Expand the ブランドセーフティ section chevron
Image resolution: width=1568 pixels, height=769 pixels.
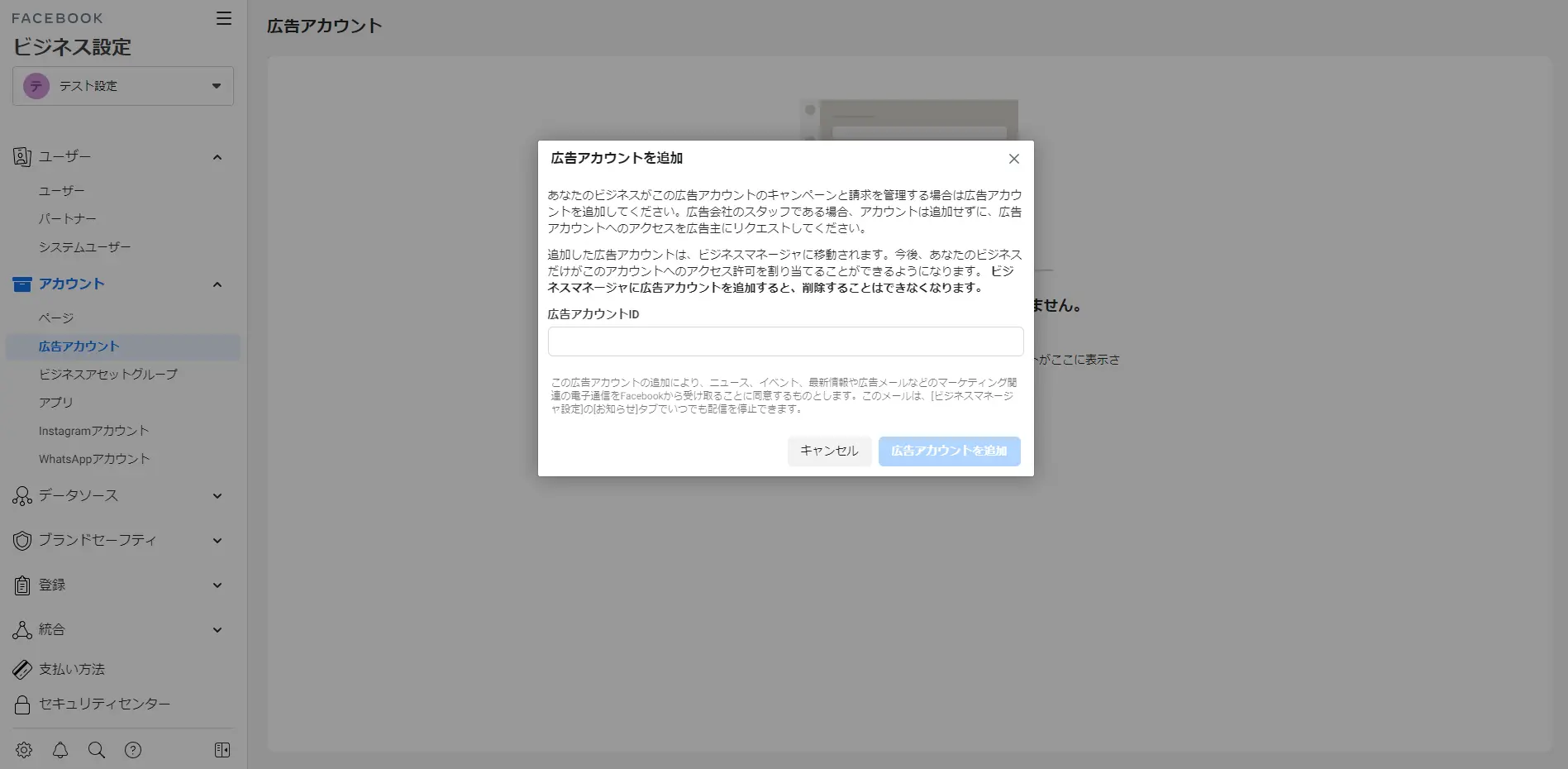(x=217, y=541)
